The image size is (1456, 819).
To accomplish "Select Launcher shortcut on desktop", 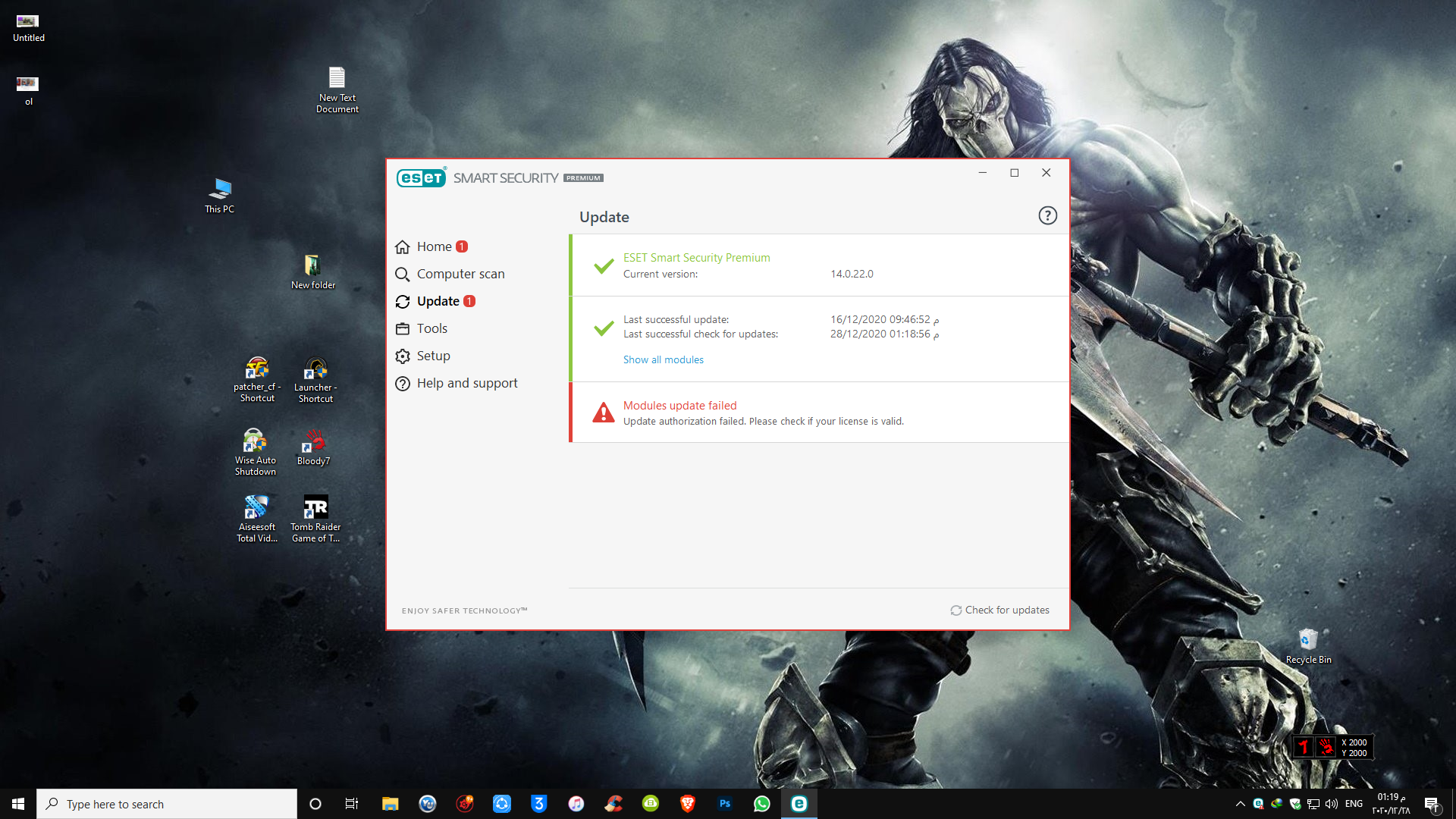I will pos(315,379).
